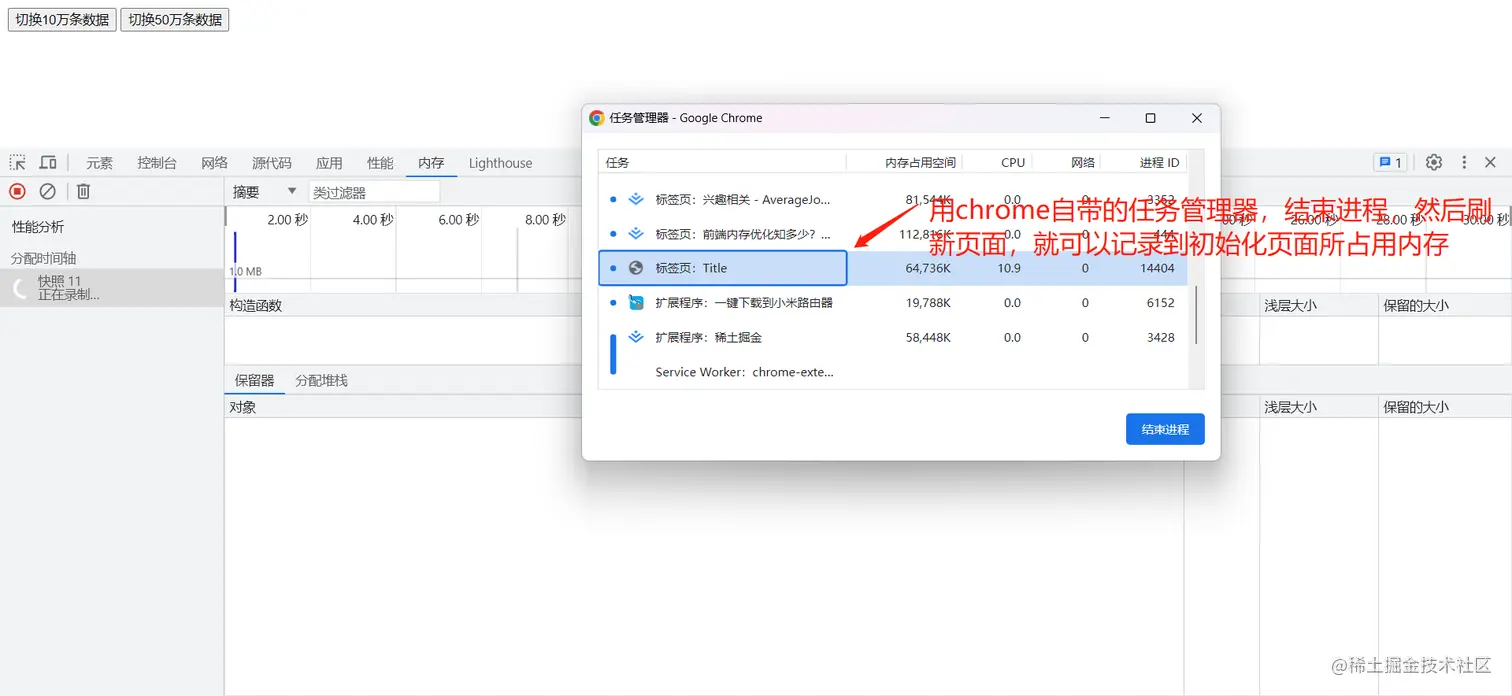Select the 标签页：前端内存优化知多少 row
Image resolution: width=1512 pixels, height=696 pixels.
[x=893, y=233]
